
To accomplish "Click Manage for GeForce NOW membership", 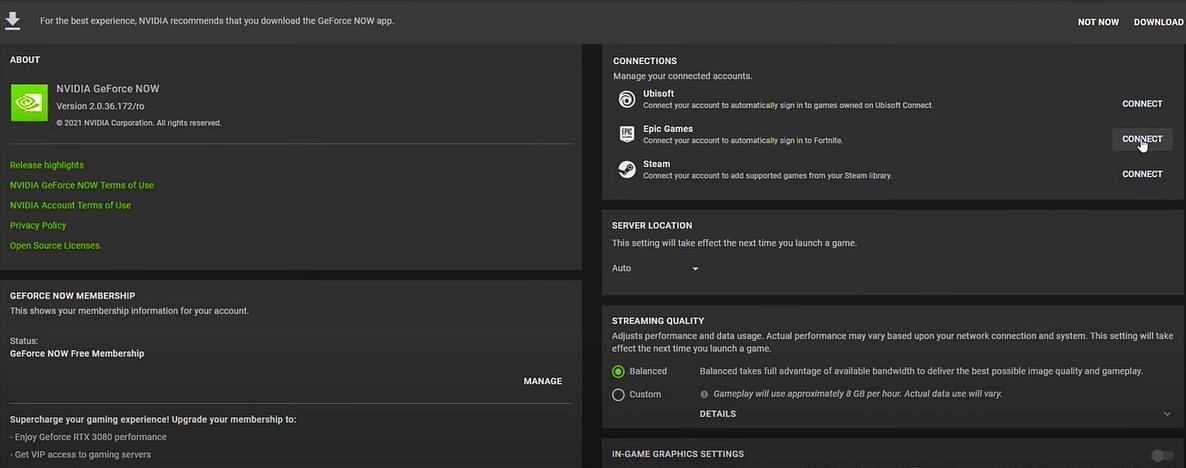I will [542, 381].
